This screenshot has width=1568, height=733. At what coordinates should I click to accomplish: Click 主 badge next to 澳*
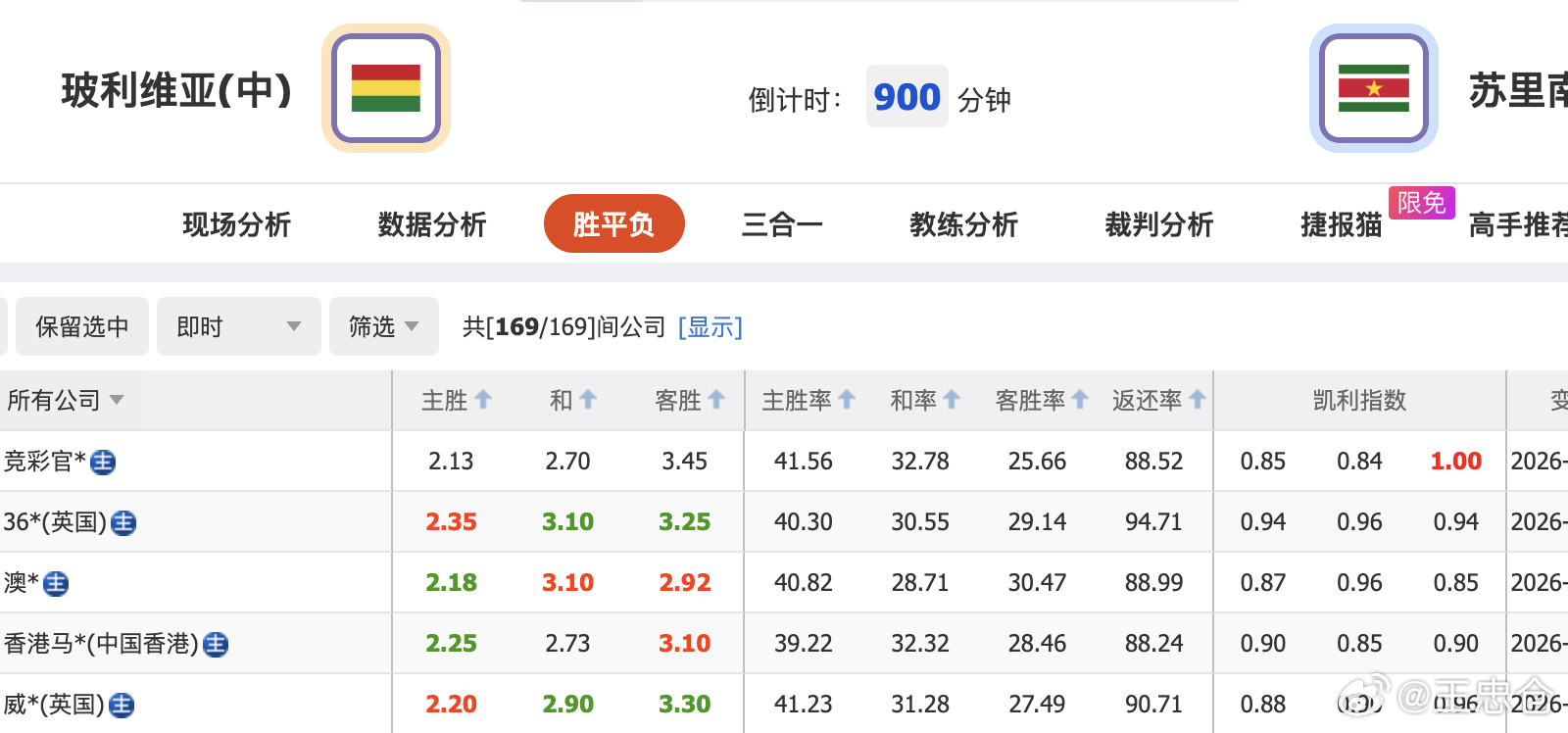(56, 584)
